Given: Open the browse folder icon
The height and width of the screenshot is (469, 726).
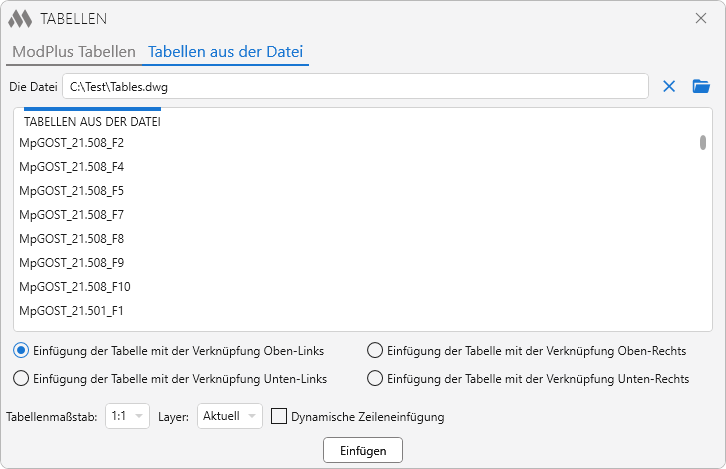Looking at the screenshot, I should tap(701, 87).
